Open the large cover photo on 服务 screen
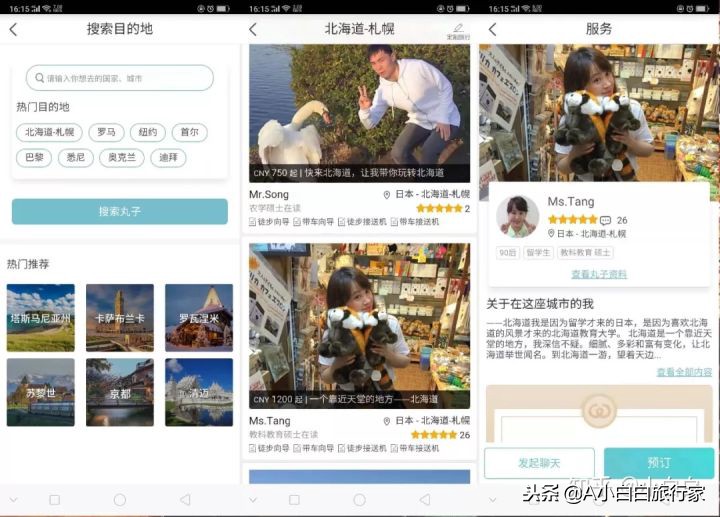 click(599, 112)
